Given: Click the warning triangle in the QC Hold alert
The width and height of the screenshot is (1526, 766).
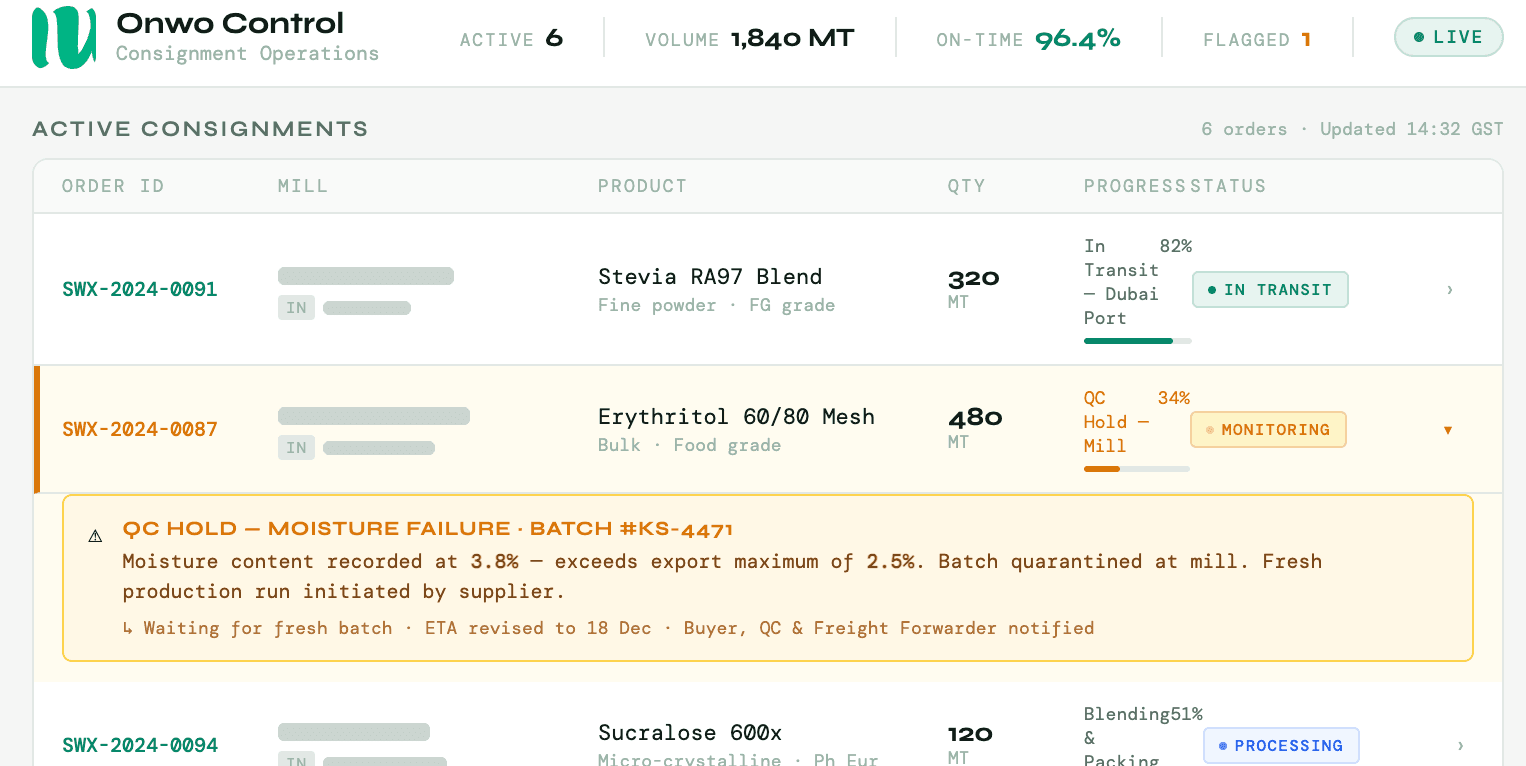Looking at the screenshot, I should point(95,535).
